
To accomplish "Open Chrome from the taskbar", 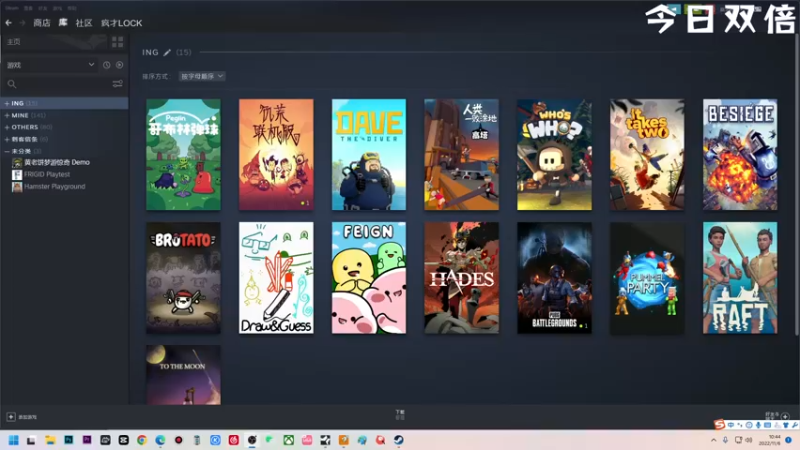I will (142, 440).
